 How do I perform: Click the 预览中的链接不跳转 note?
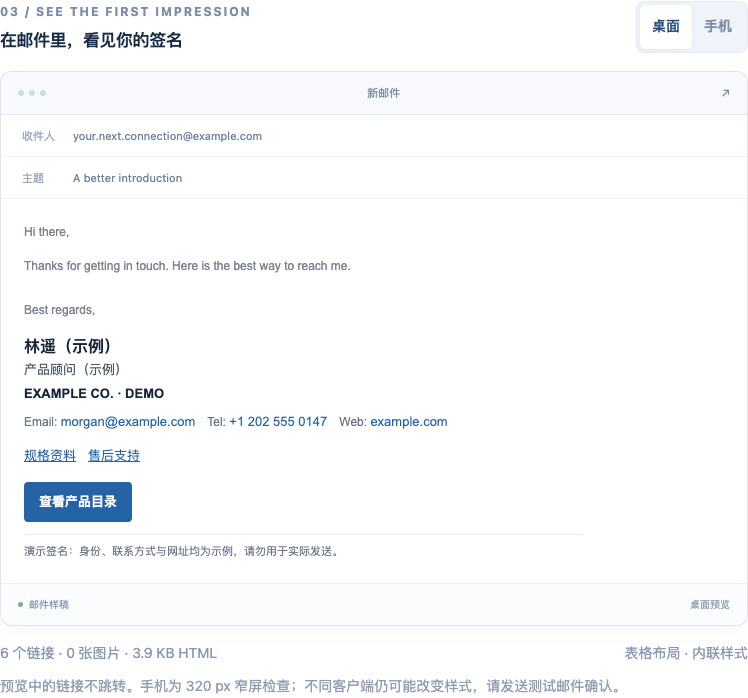coord(311,686)
